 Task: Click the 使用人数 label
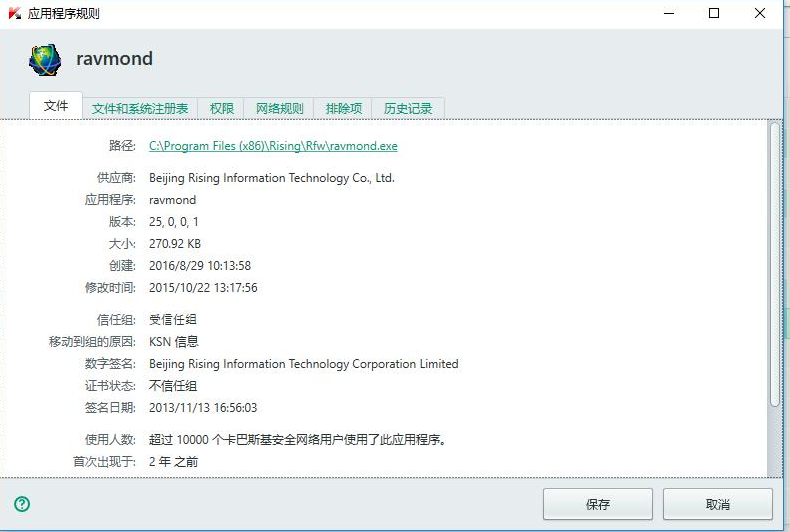point(110,440)
